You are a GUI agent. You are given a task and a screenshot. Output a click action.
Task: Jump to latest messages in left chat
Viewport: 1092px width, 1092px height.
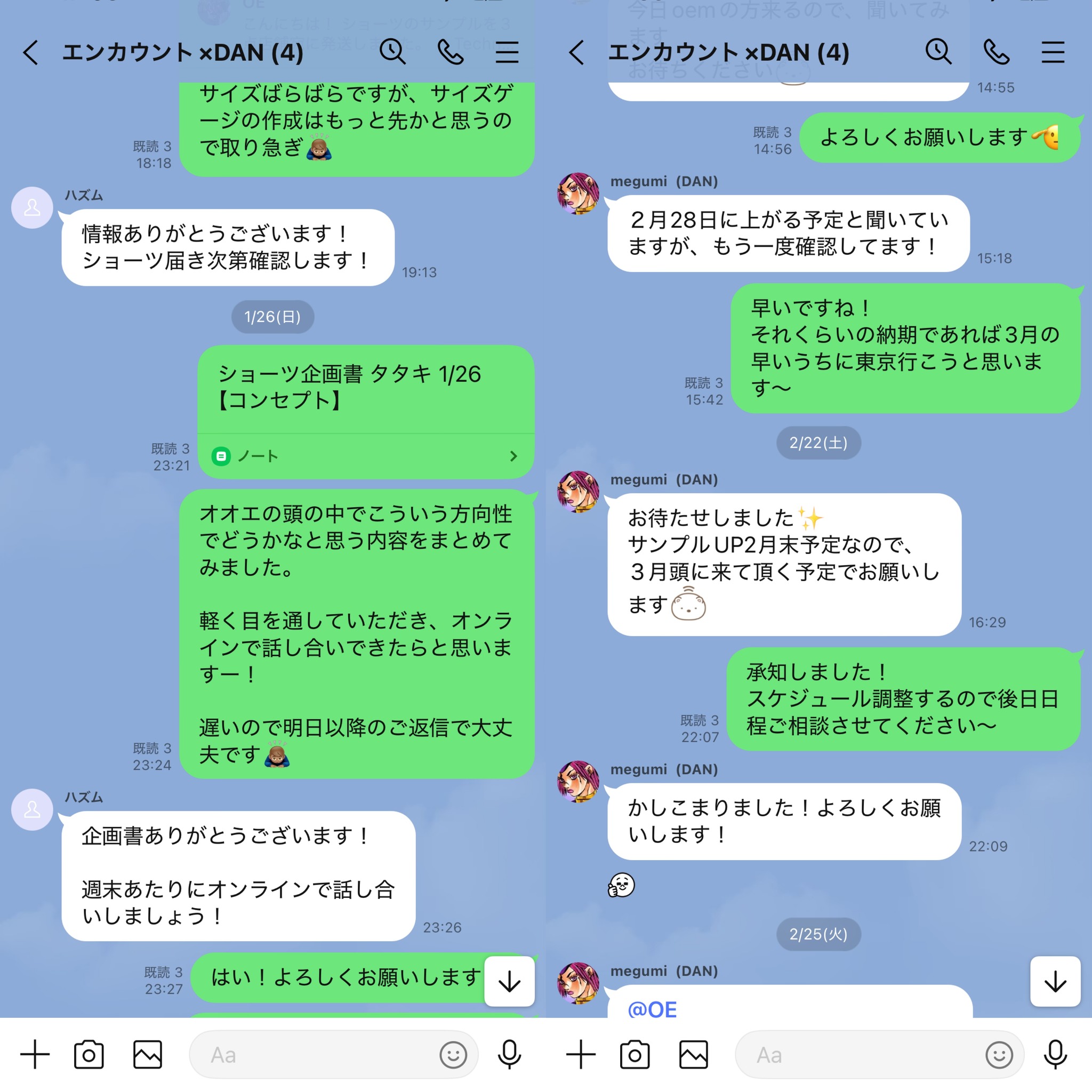(x=510, y=981)
